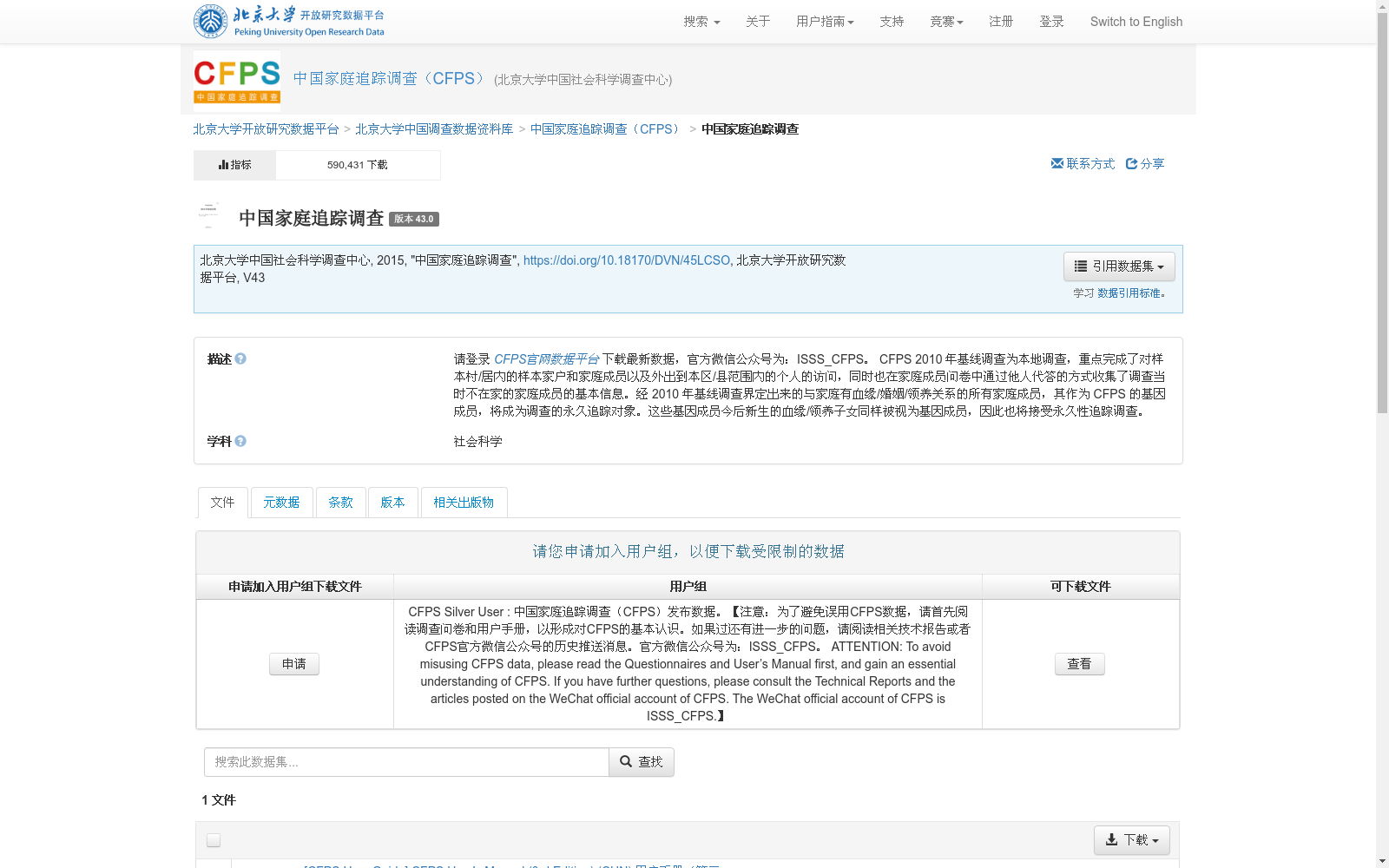Click the header title 中国家庭追踪调查（CFPS）
Viewport: 1389px width, 868px height.
pyautogui.click(x=391, y=78)
